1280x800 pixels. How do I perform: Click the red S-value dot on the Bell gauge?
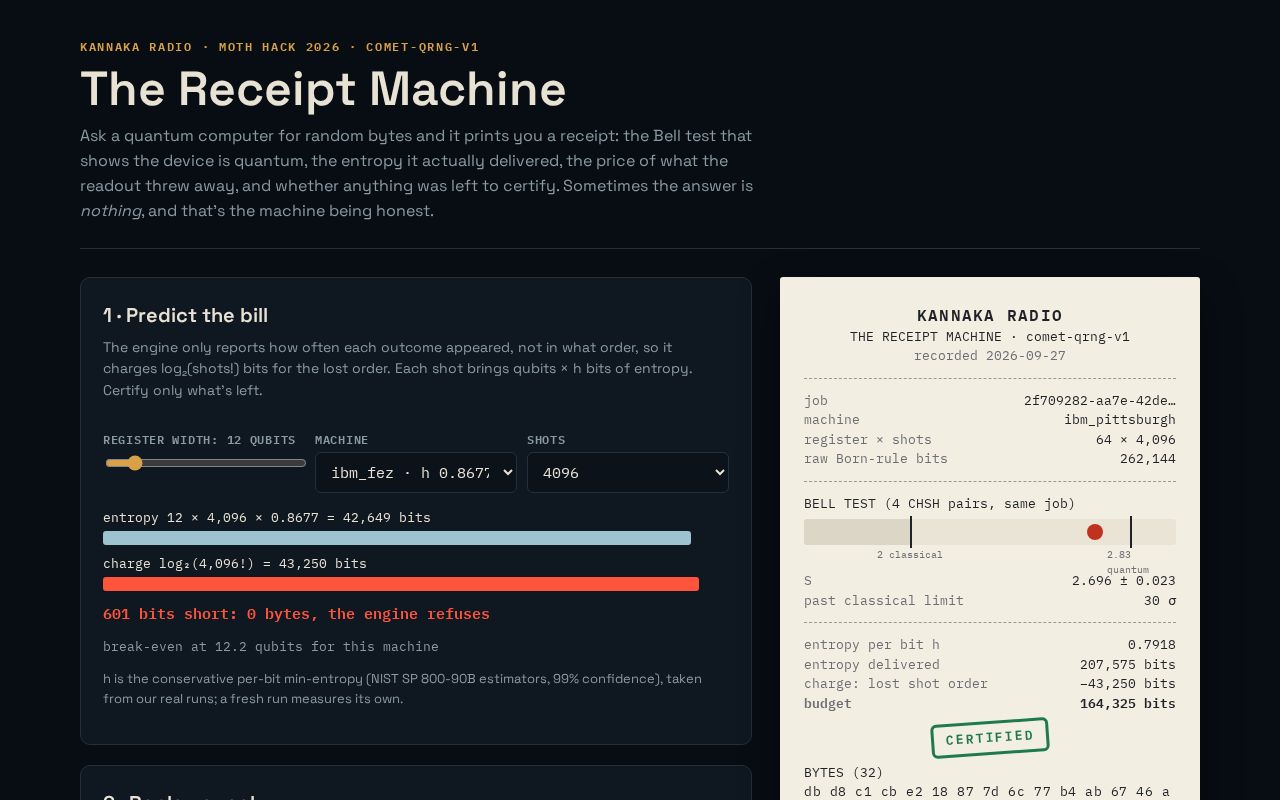1095,532
